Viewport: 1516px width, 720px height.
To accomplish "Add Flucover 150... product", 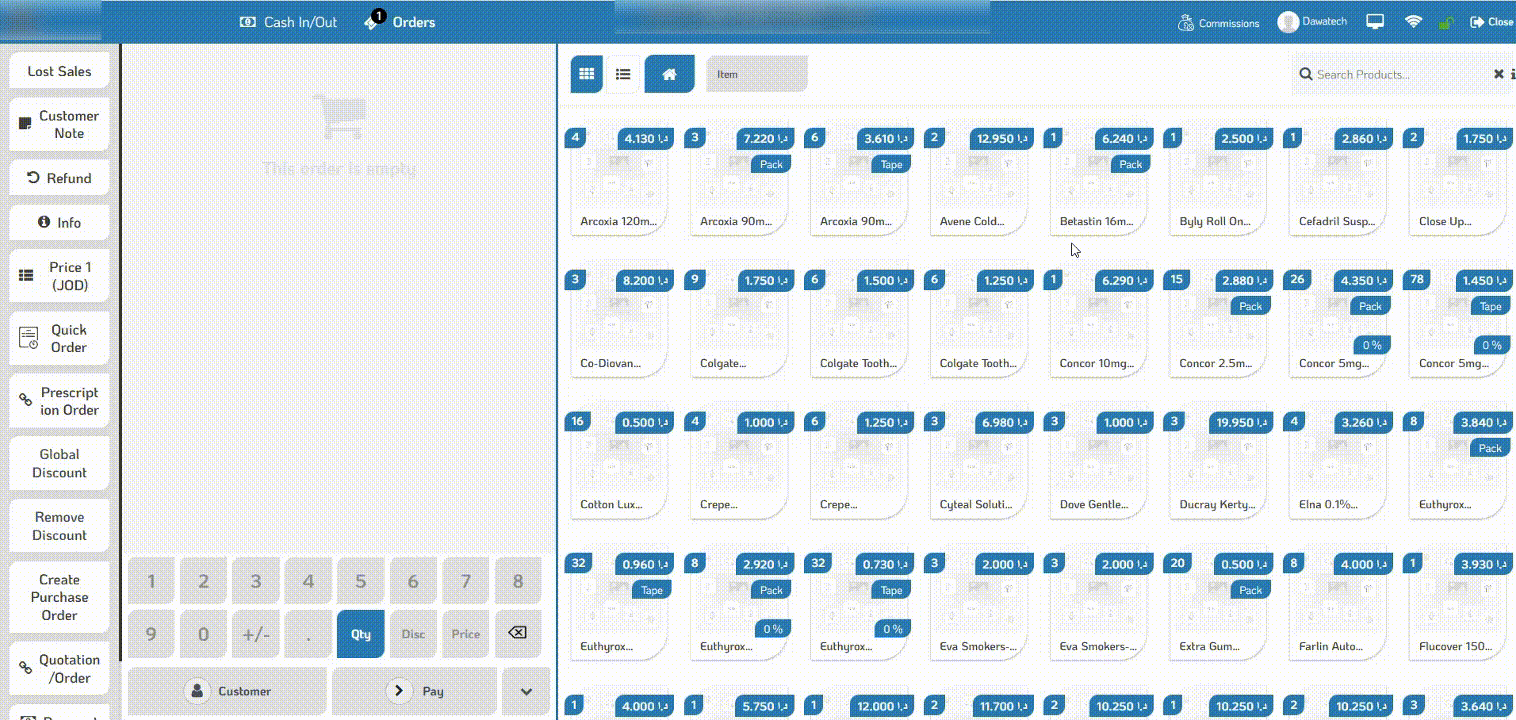I will click(1458, 606).
